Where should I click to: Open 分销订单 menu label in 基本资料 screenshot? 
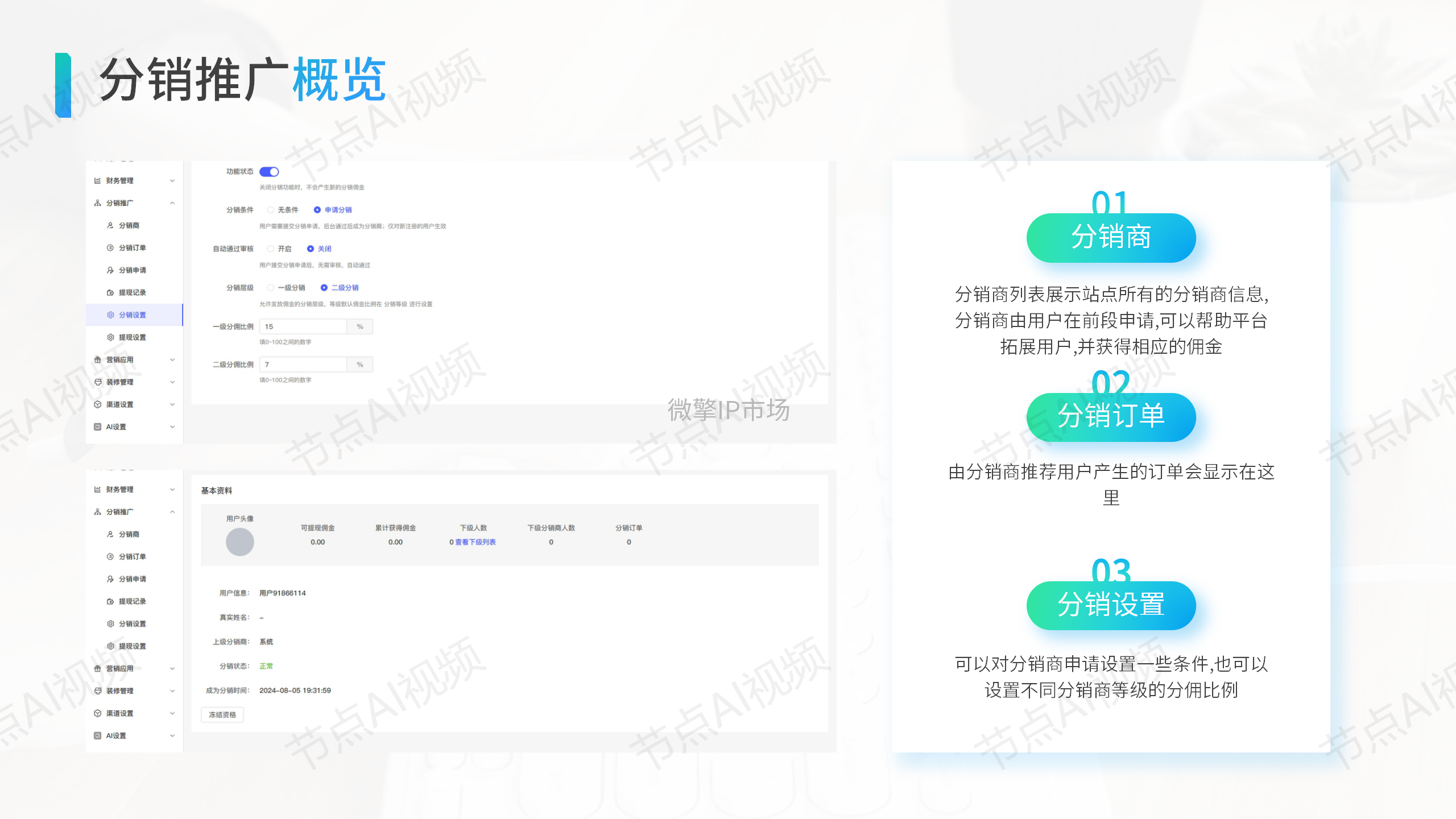pos(133,557)
